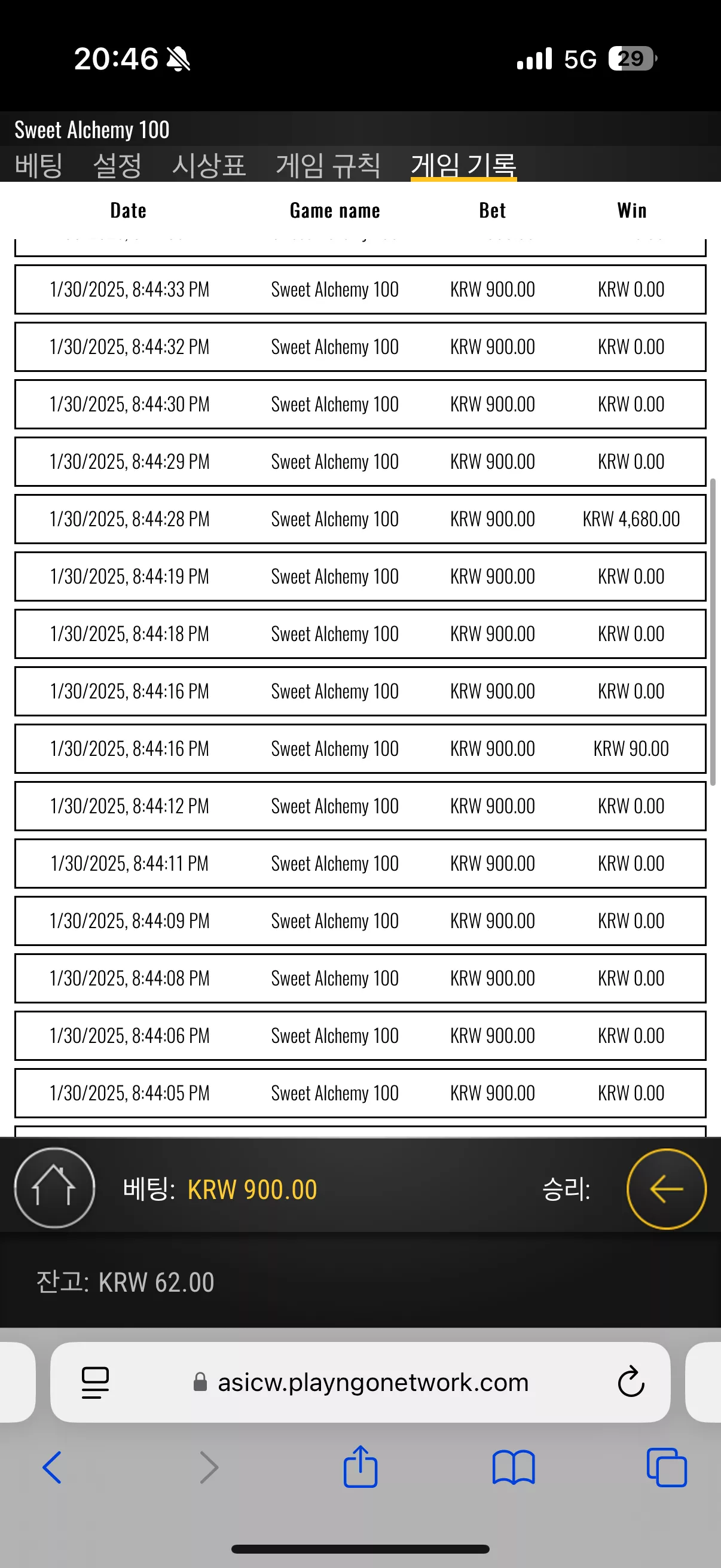
Task: Tap Safari's forward chevron
Action: (x=209, y=1467)
